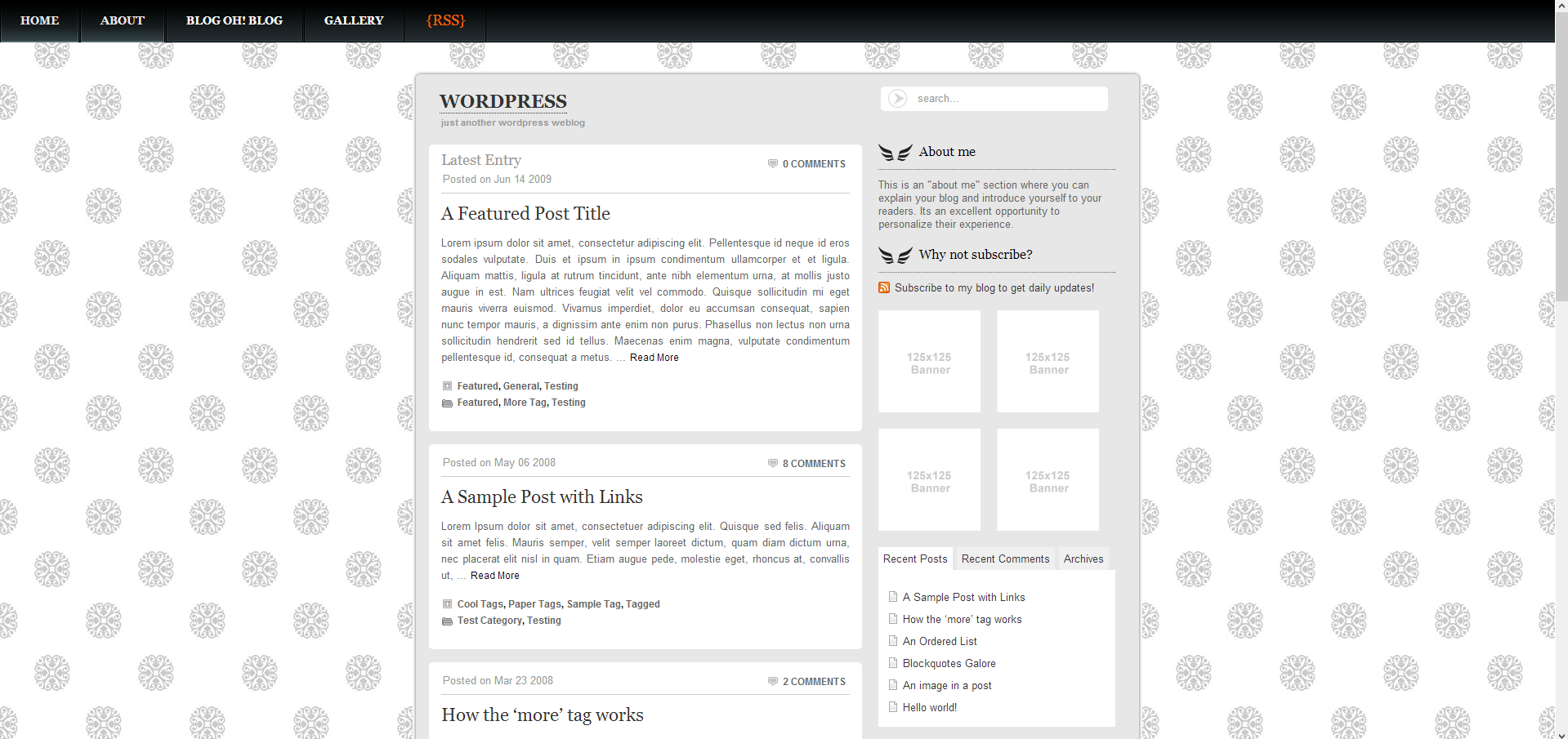The width and height of the screenshot is (1568, 739).
Task: Open 'A Sample Post with Links' in Recent Posts
Action: 963,598
